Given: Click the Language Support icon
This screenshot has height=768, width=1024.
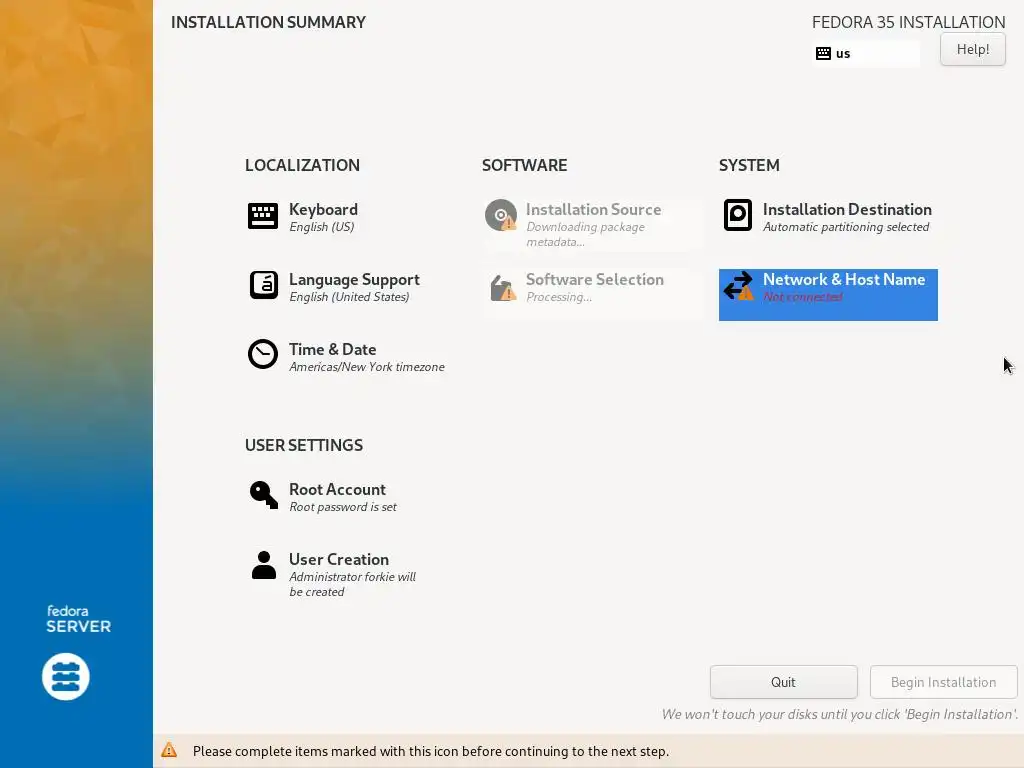Looking at the screenshot, I should coord(263,285).
